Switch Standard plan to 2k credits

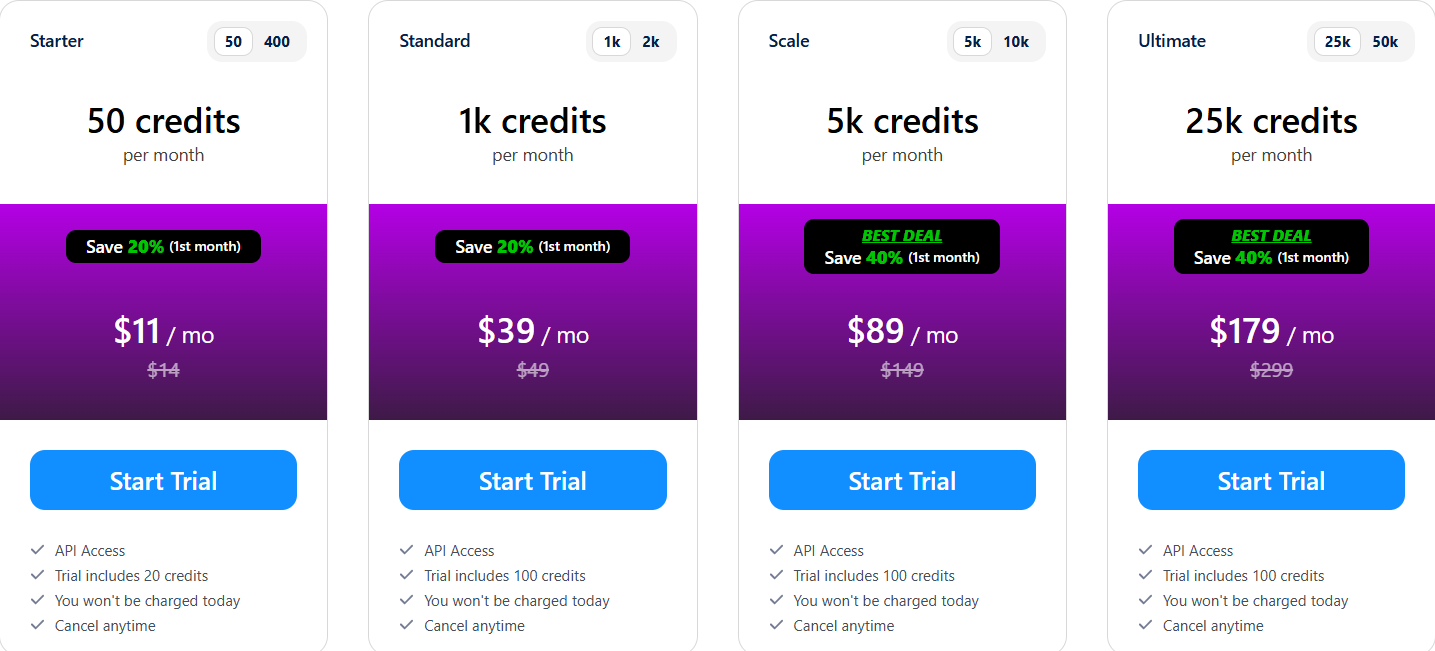[x=651, y=42]
